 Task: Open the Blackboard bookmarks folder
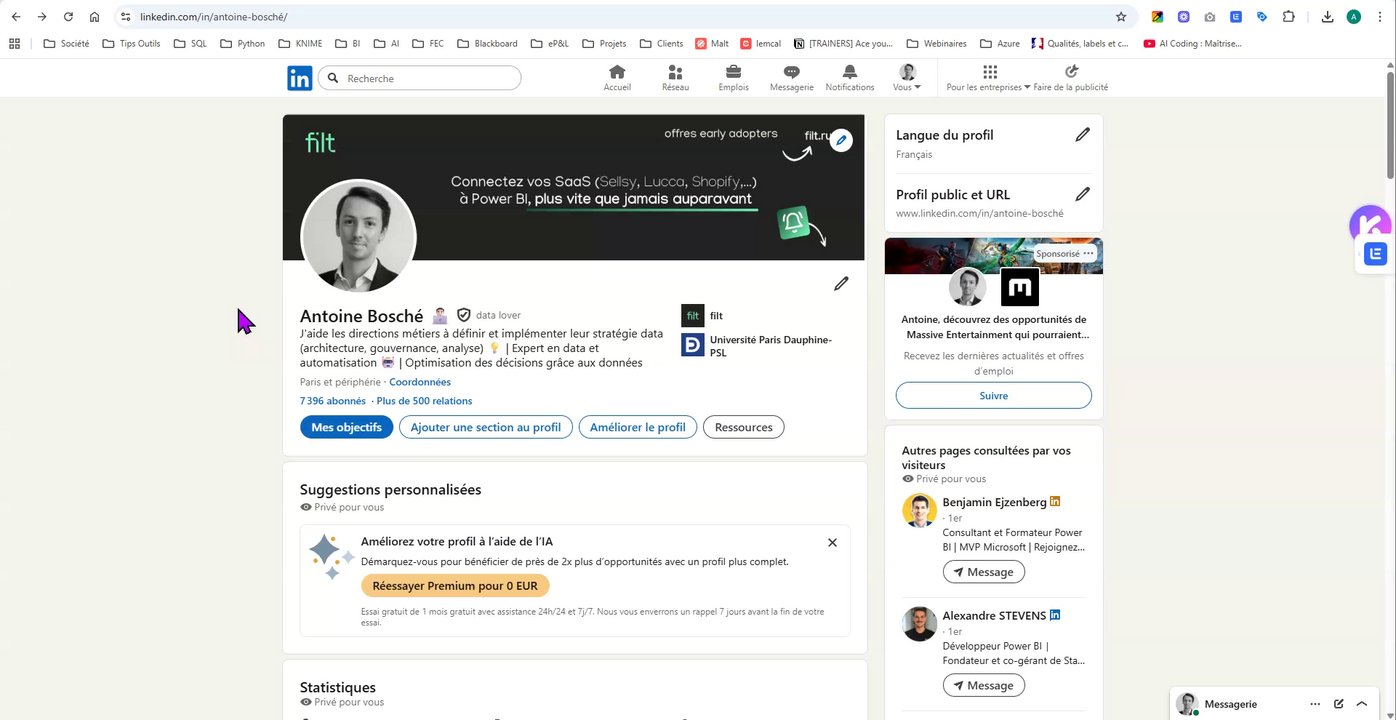click(x=488, y=44)
